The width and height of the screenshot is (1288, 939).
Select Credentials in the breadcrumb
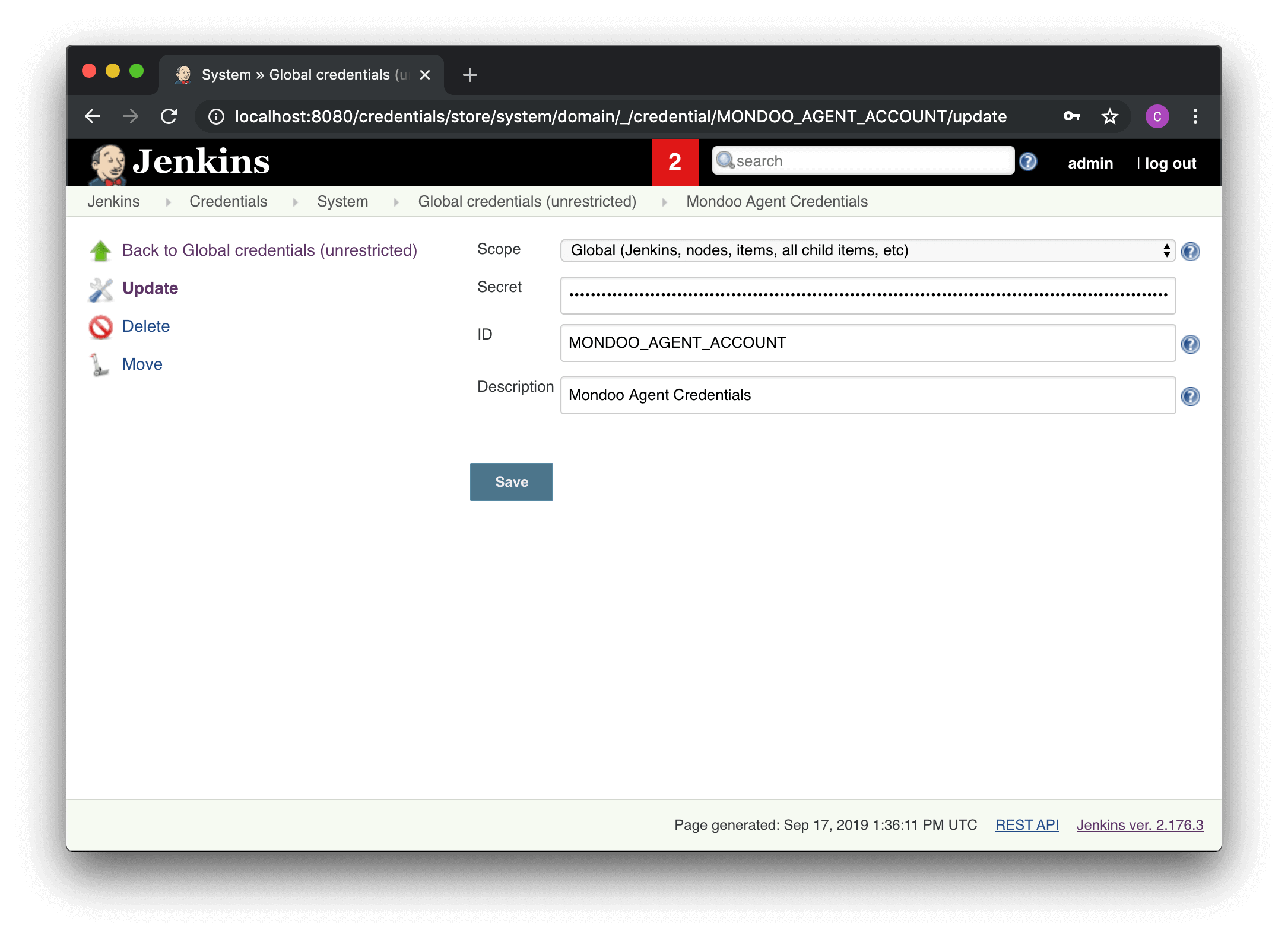[x=228, y=201]
